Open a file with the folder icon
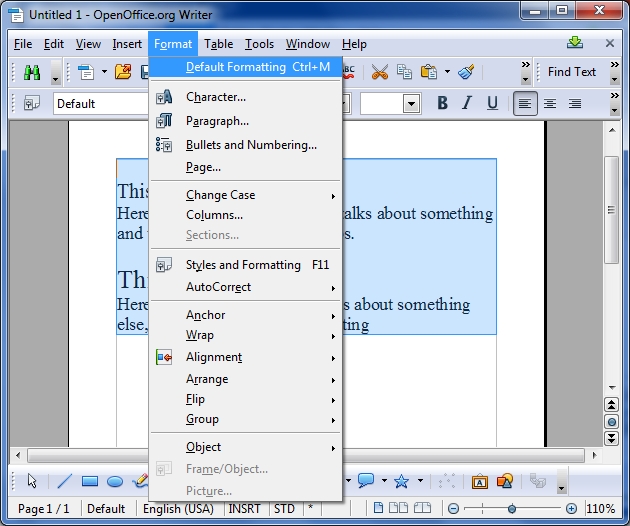Viewport: 630px width, 526px height. pyautogui.click(x=123, y=72)
